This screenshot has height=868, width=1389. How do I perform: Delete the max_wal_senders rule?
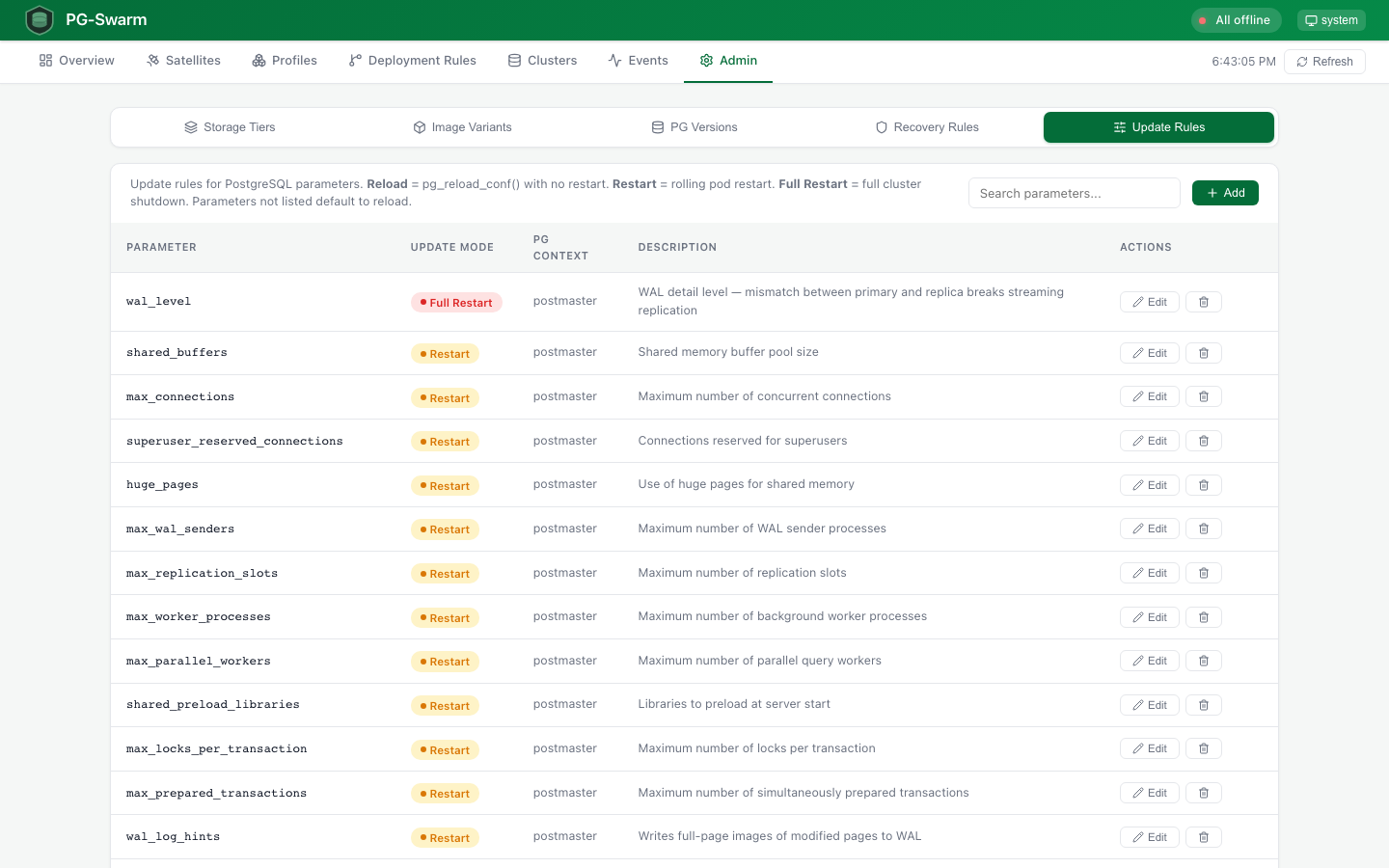[x=1203, y=529]
